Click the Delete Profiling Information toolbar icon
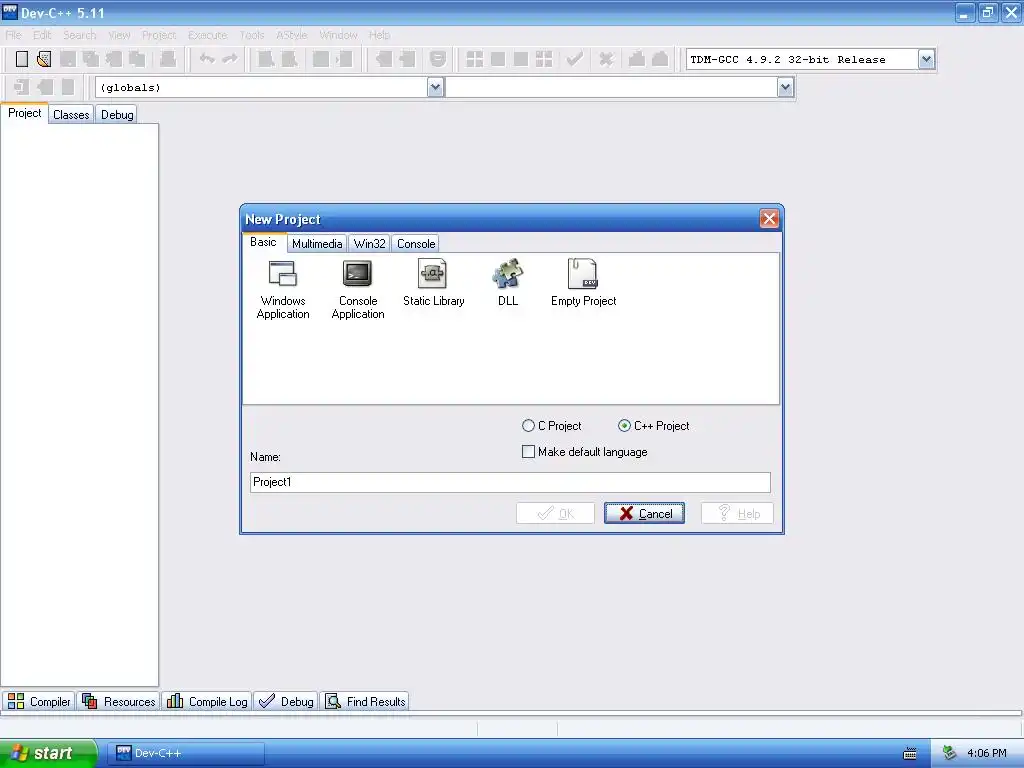 pyautogui.click(x=660, y=59)
